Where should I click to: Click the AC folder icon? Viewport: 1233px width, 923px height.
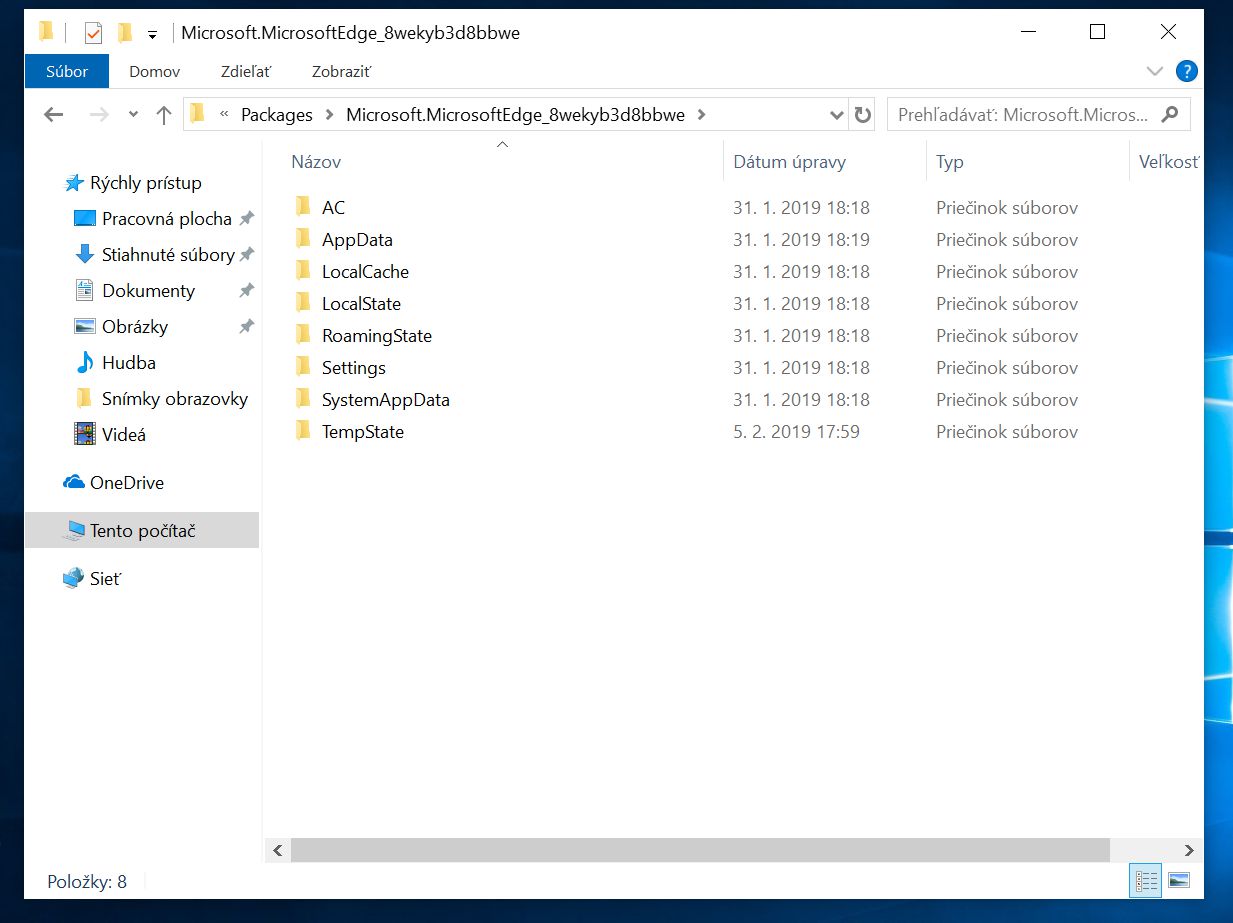click(304, 207)
